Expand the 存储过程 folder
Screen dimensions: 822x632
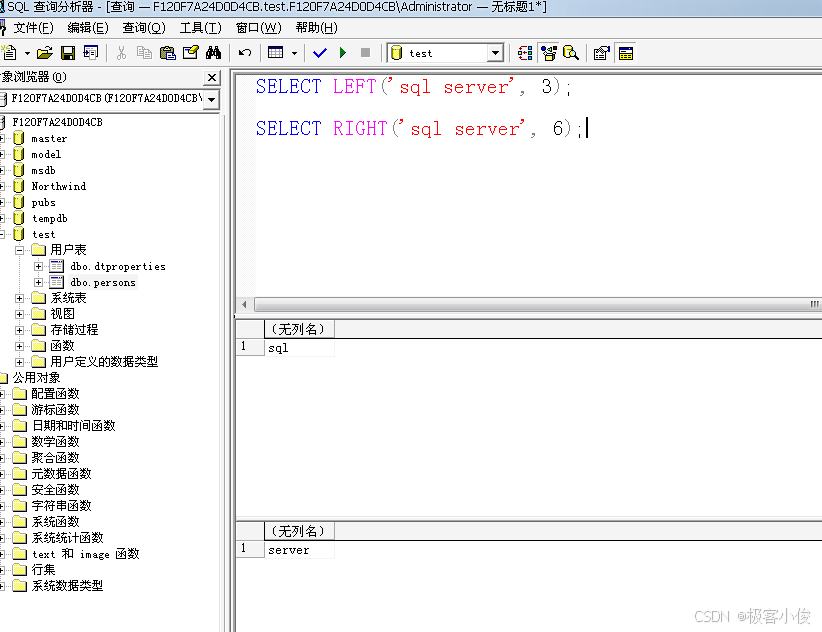click(19, 330)
